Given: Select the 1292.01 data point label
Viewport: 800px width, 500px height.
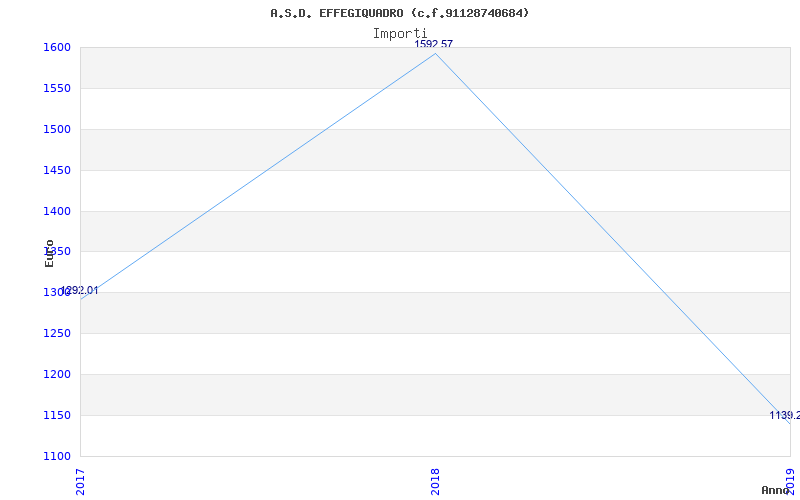Looking at the screenshot, I should [x=79, y=291].
